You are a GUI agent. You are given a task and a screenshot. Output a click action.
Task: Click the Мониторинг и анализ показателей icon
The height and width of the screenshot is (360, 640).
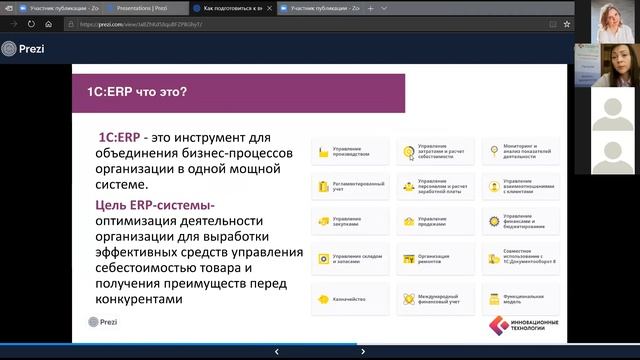pyautogui.click(x=494, y=151)
